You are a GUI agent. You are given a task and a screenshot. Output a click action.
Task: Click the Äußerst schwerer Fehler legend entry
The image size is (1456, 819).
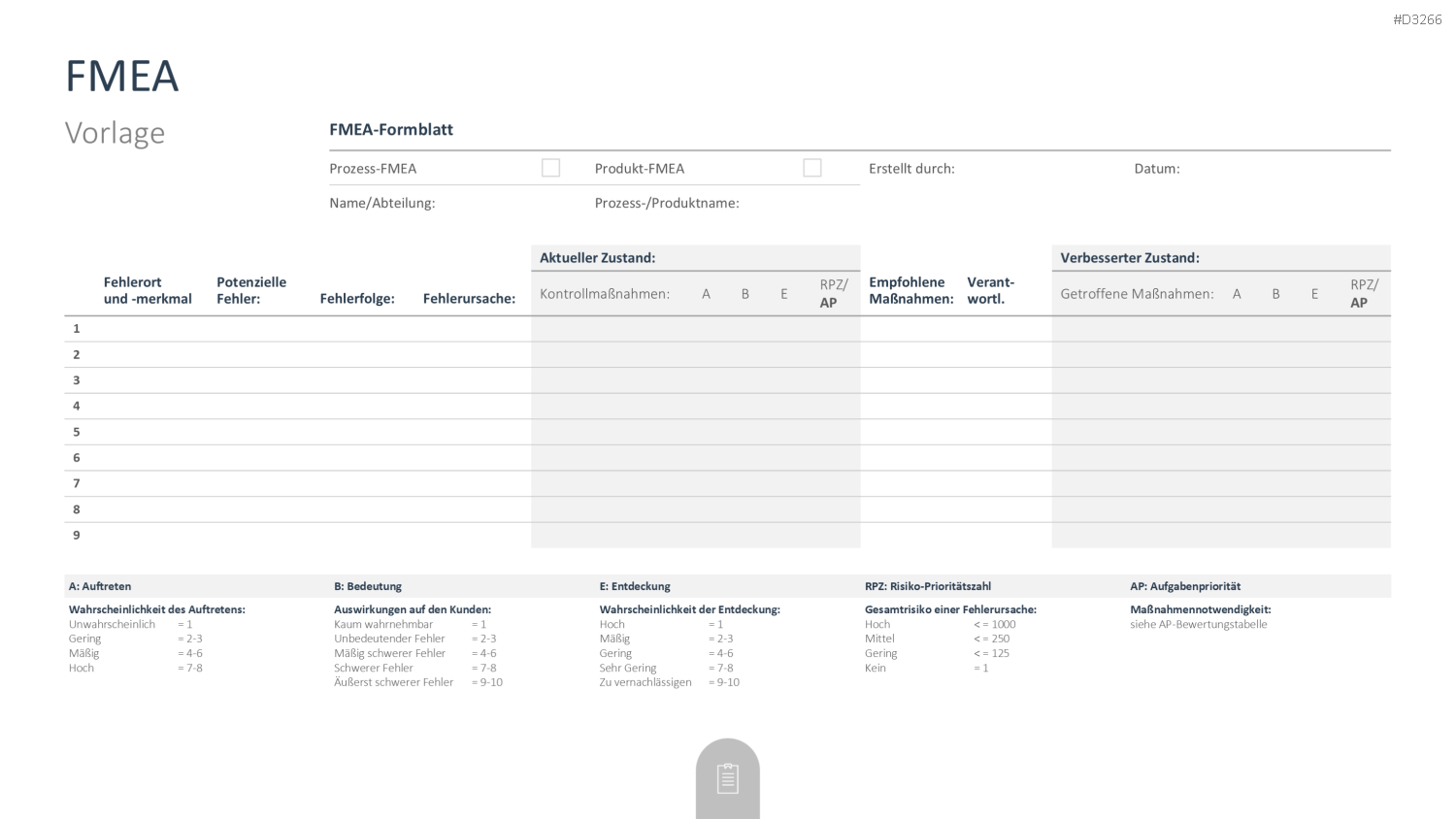click(393, 682)
